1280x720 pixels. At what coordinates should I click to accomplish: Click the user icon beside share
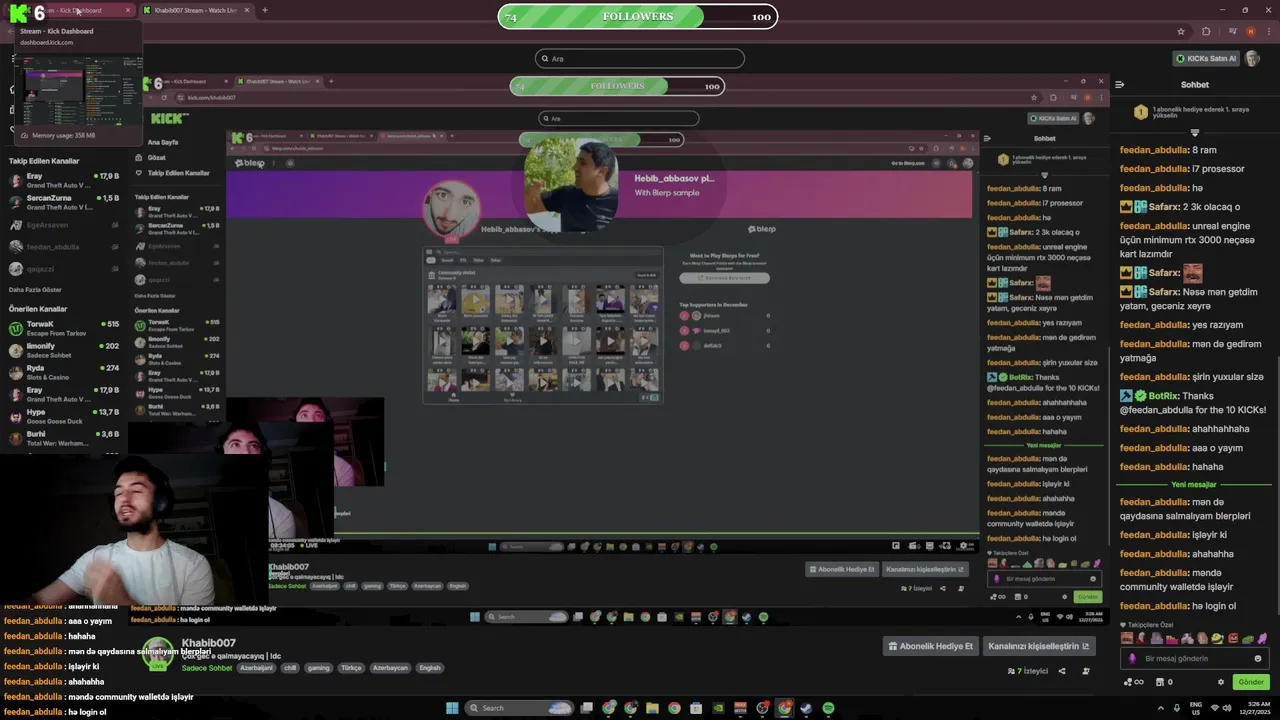pyautogui.click(x=1086, y=671)
